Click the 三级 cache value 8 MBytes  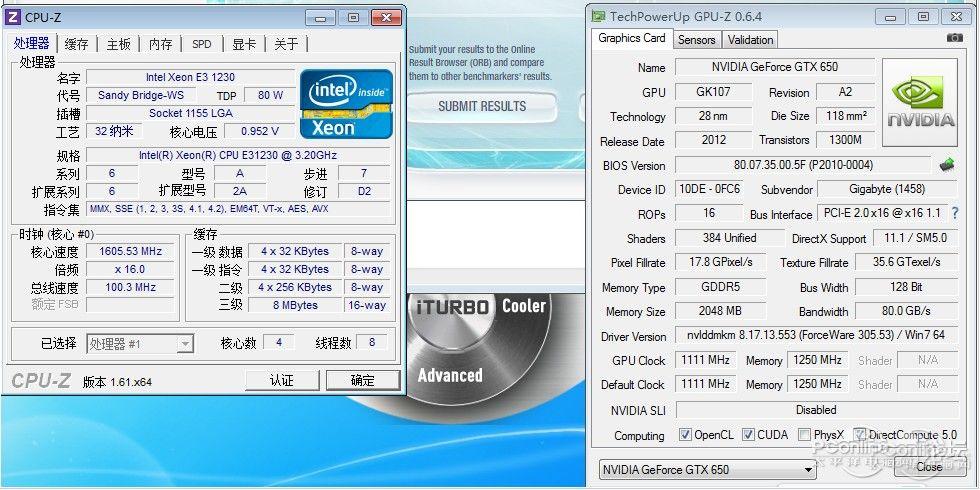(x=295, y=306)
